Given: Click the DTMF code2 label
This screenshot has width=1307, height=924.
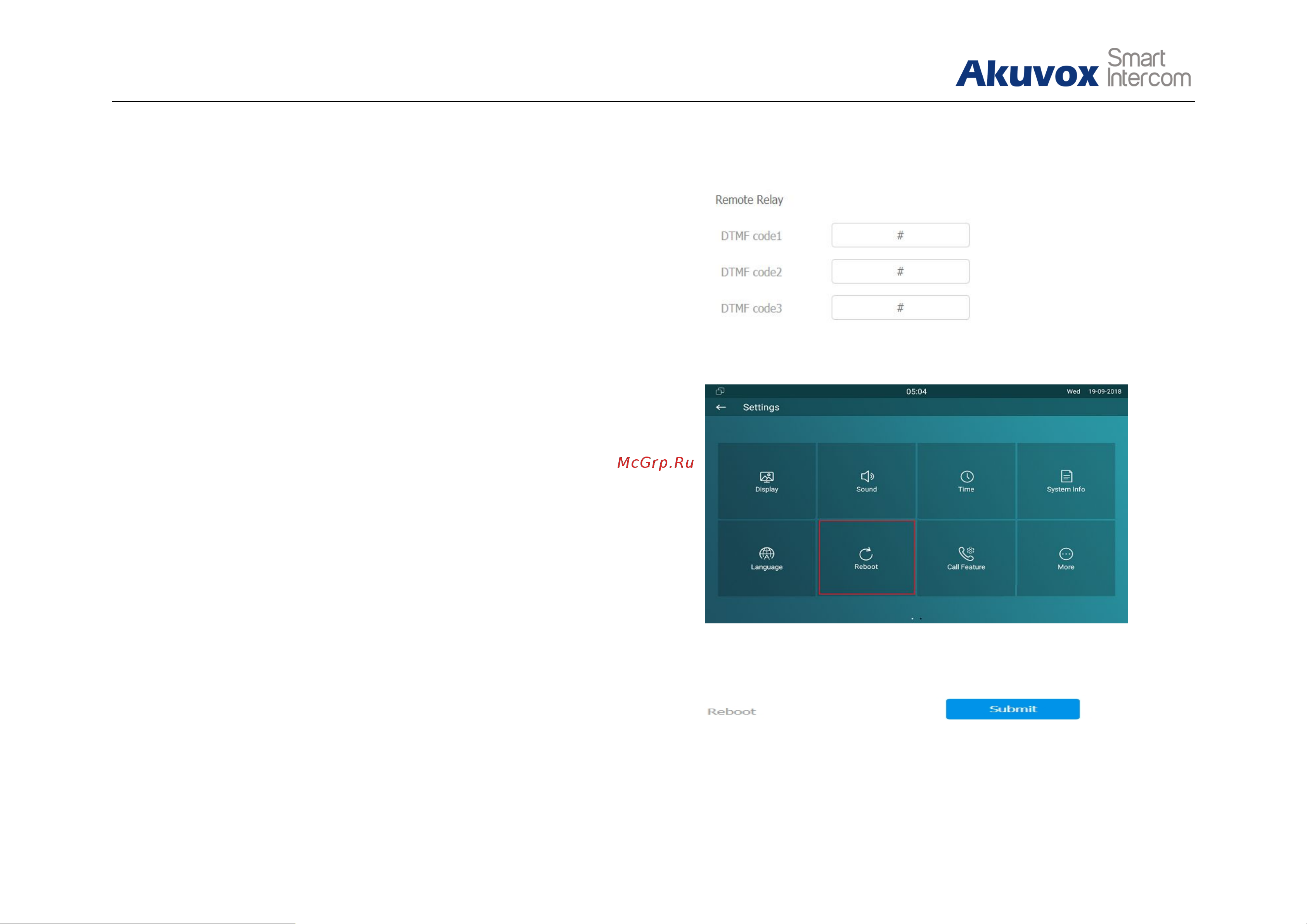Looking at the screenshot, I should [x=751, y=272].
